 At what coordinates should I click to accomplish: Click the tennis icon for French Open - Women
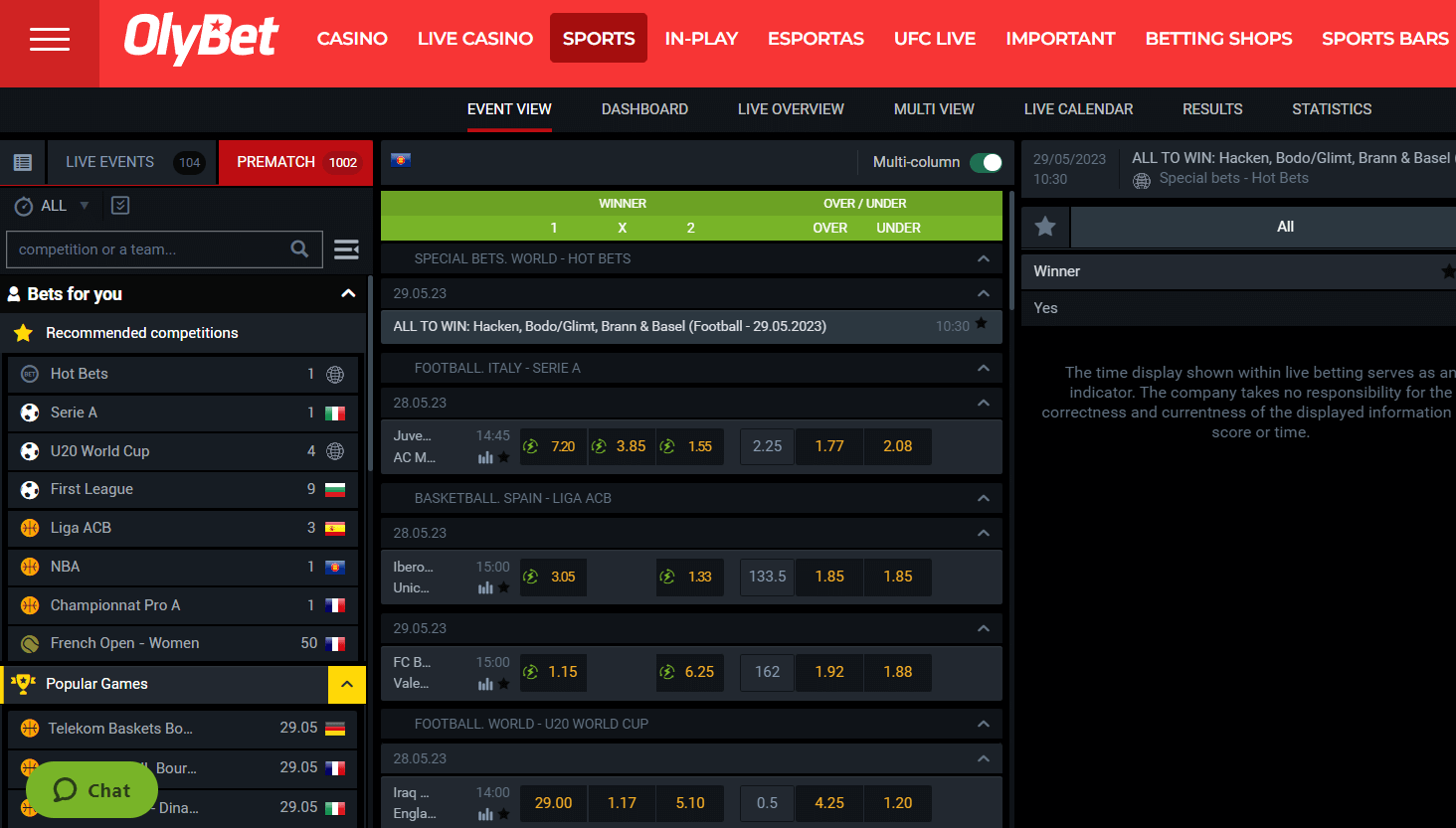click(x=30, y=643)
